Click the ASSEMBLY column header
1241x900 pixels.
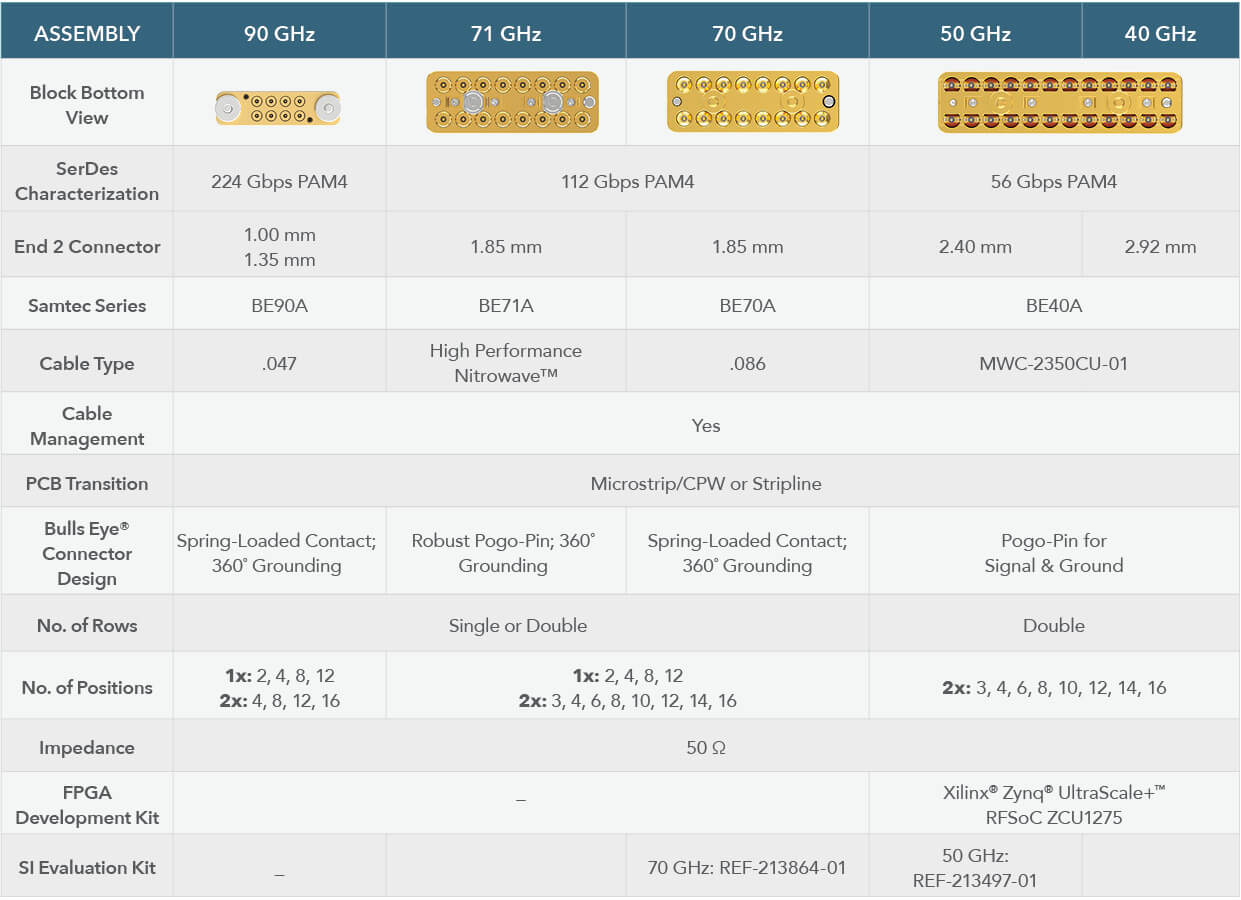pos(87,34)
